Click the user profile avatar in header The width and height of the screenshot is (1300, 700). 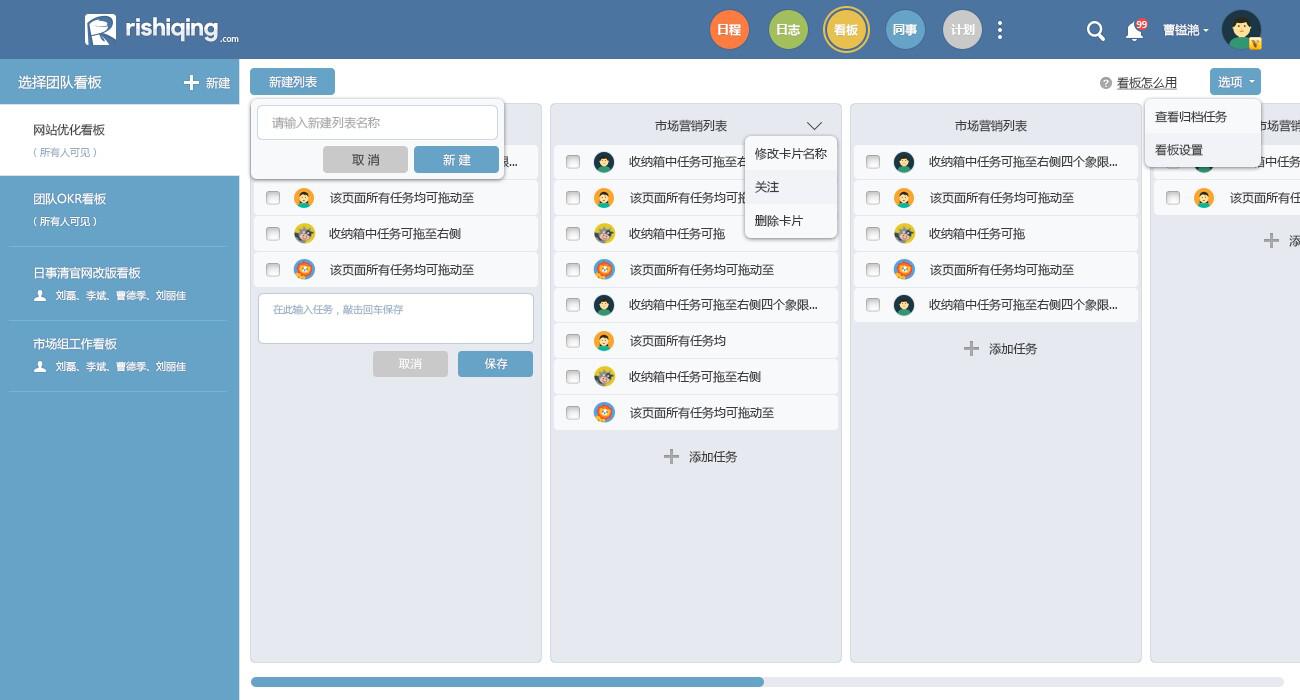pyautogui.click(x=1241, y=30)
